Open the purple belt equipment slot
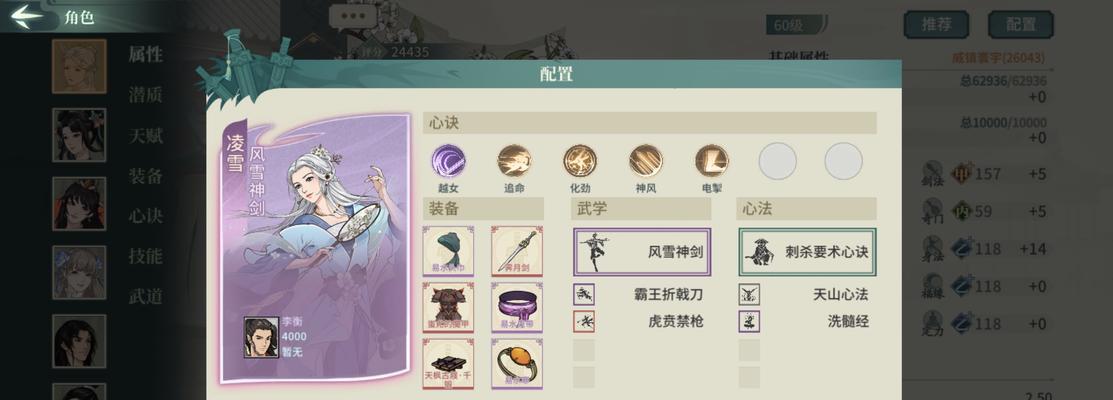1113x400 pixels. pyautogui.click(x=517, y=307)
